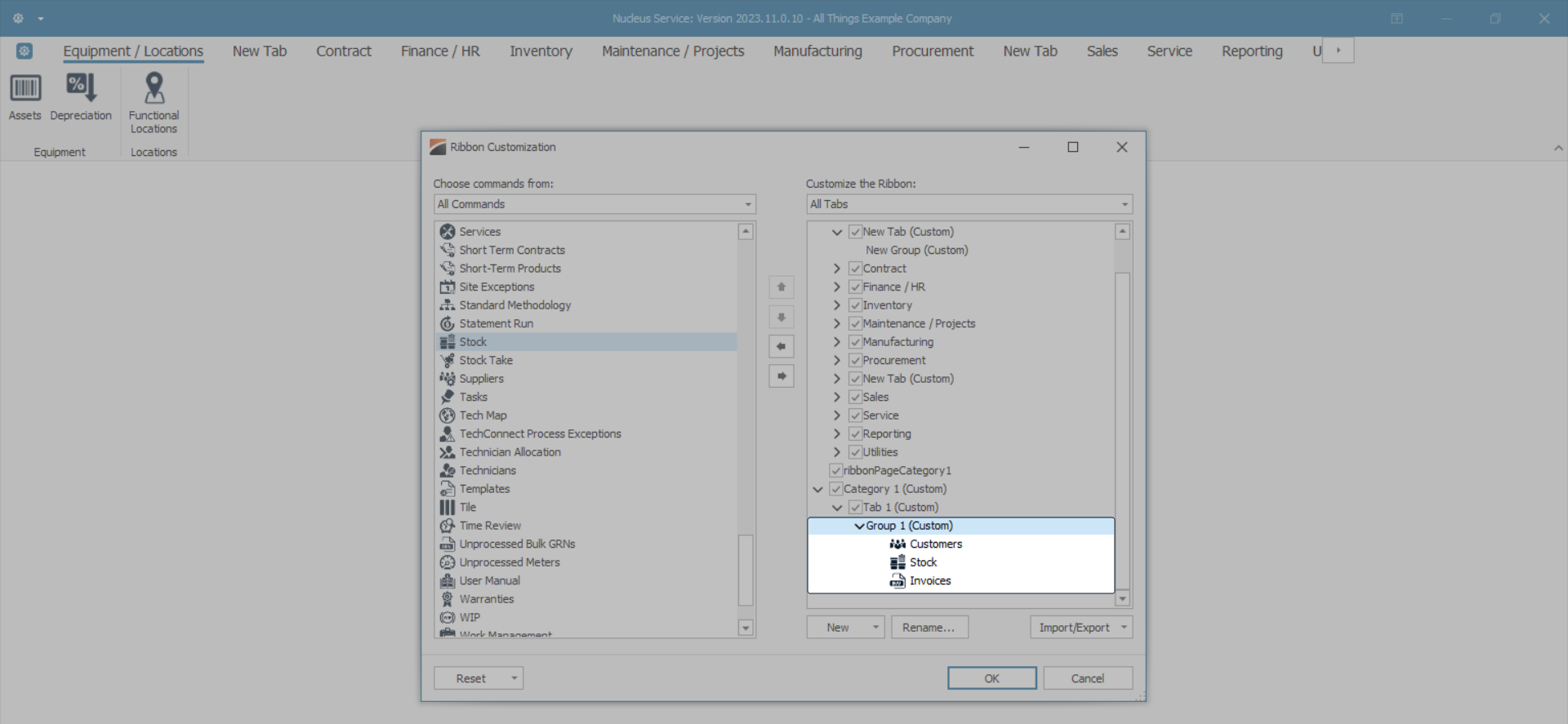Click the Customers icon in Group 1
The image size is (1568, 724).
(x=898, y=544)
